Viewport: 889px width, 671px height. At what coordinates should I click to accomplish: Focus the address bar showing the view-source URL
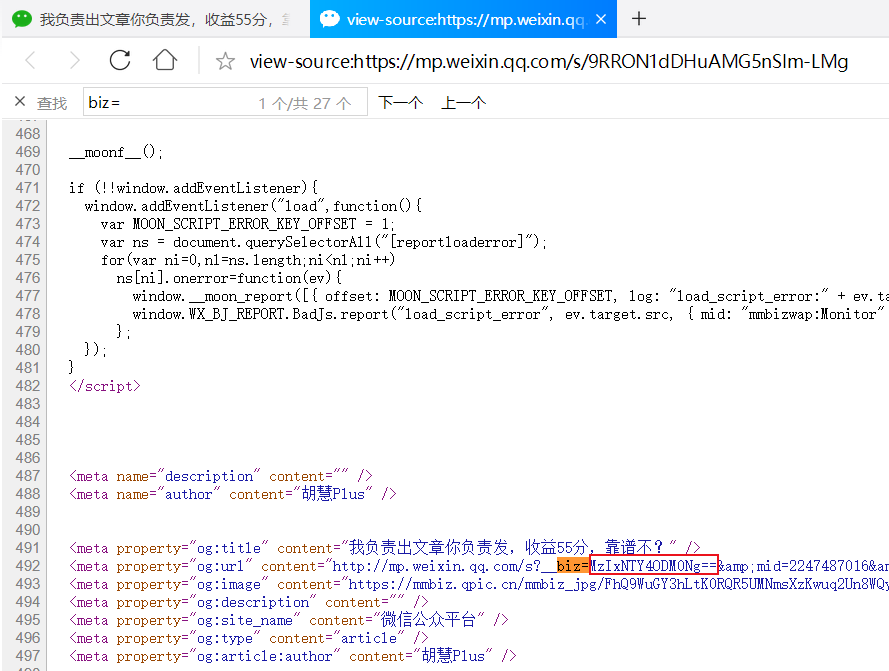pos(549,61)
